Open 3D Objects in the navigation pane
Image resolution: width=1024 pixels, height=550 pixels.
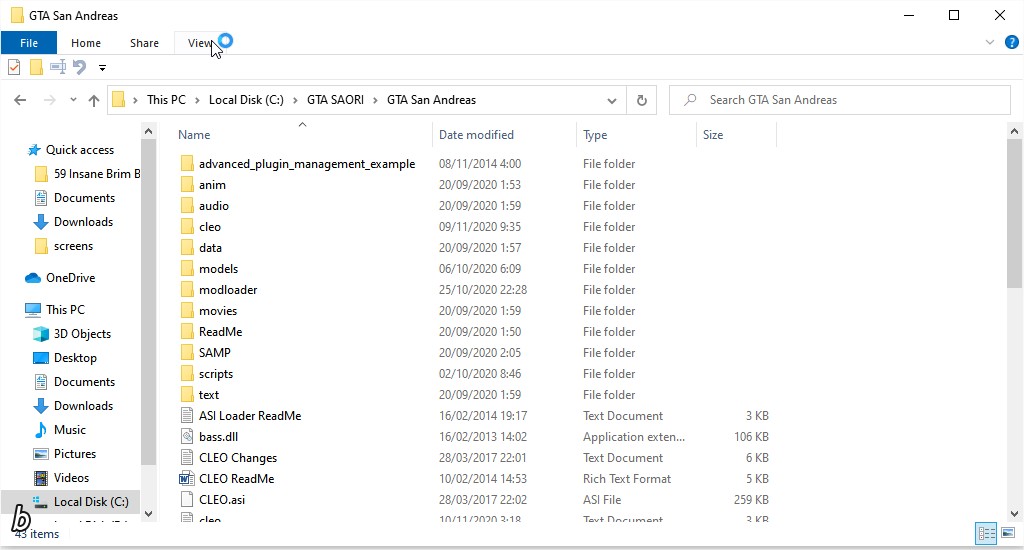(x=82, y=334)
